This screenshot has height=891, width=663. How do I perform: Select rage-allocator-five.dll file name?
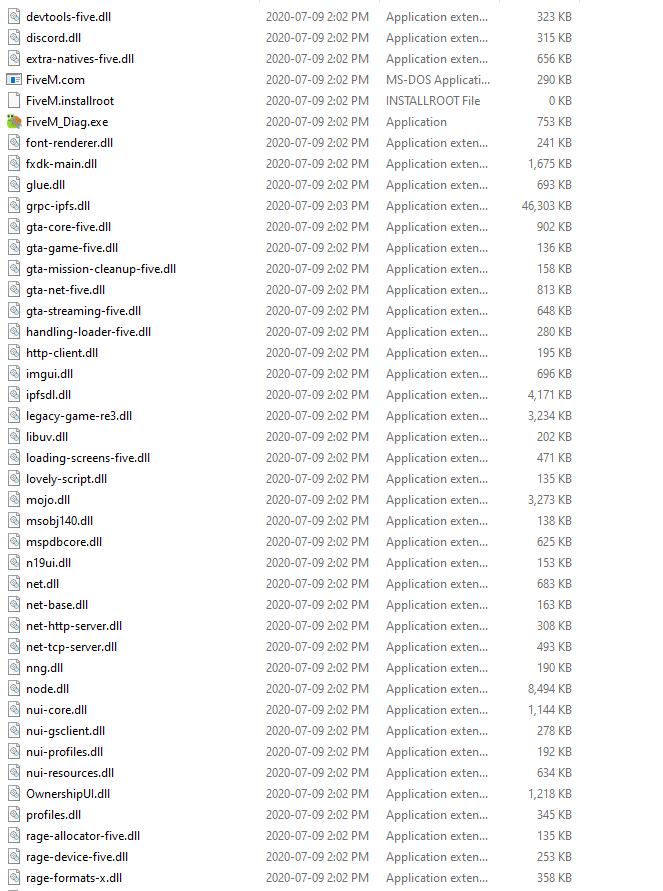83,836
